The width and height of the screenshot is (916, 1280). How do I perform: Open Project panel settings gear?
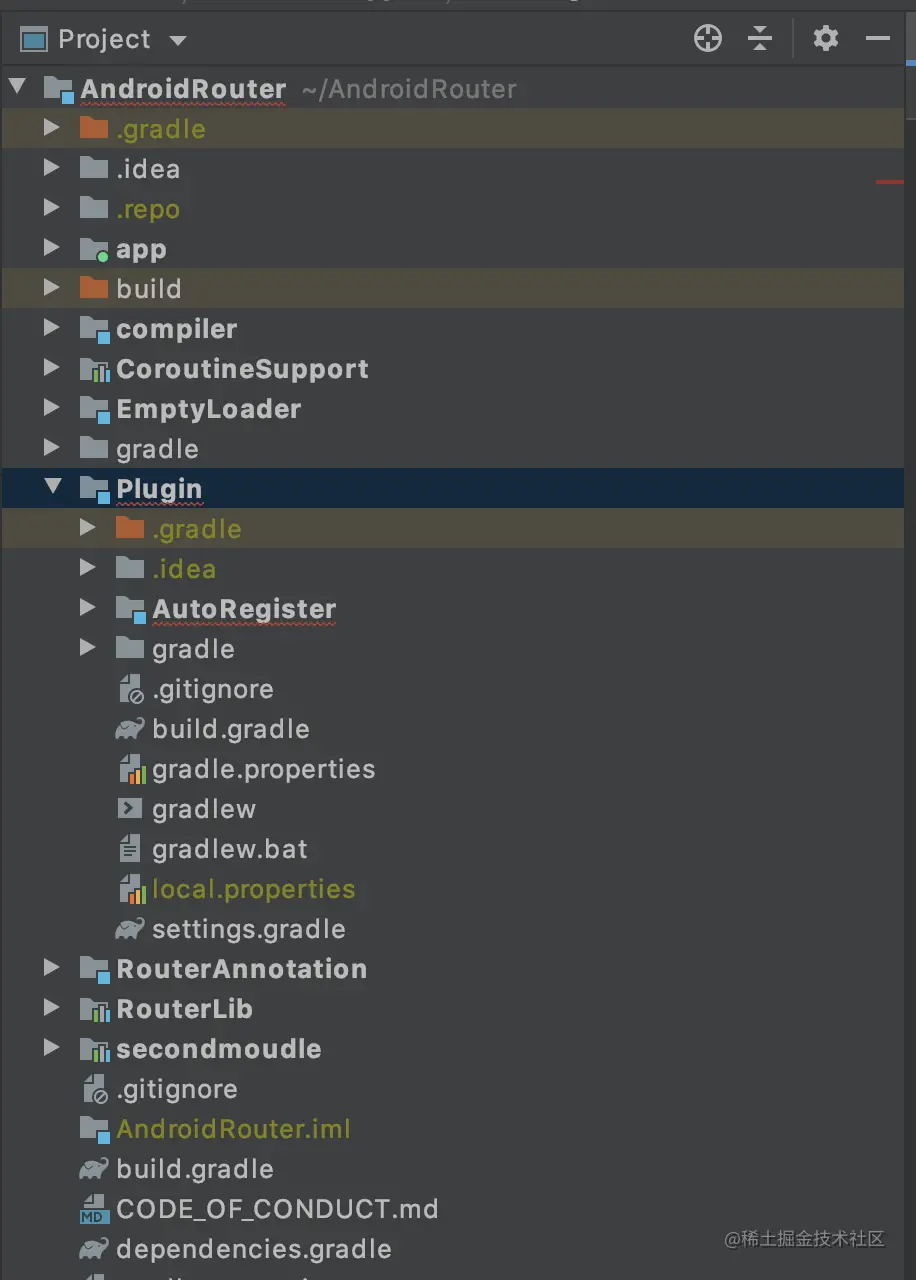coord(825,39)
